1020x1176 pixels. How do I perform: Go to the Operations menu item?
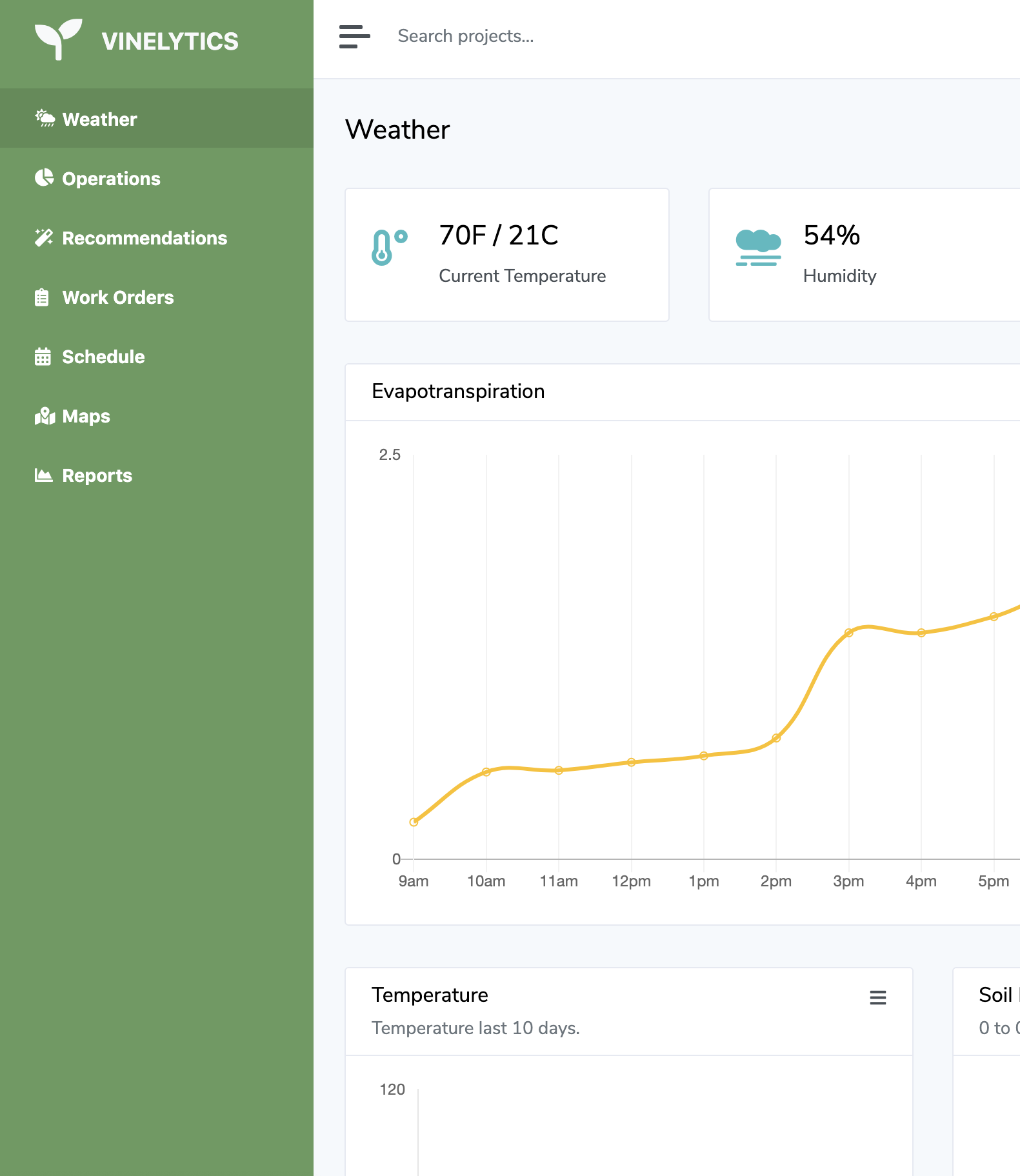point(157,178)
